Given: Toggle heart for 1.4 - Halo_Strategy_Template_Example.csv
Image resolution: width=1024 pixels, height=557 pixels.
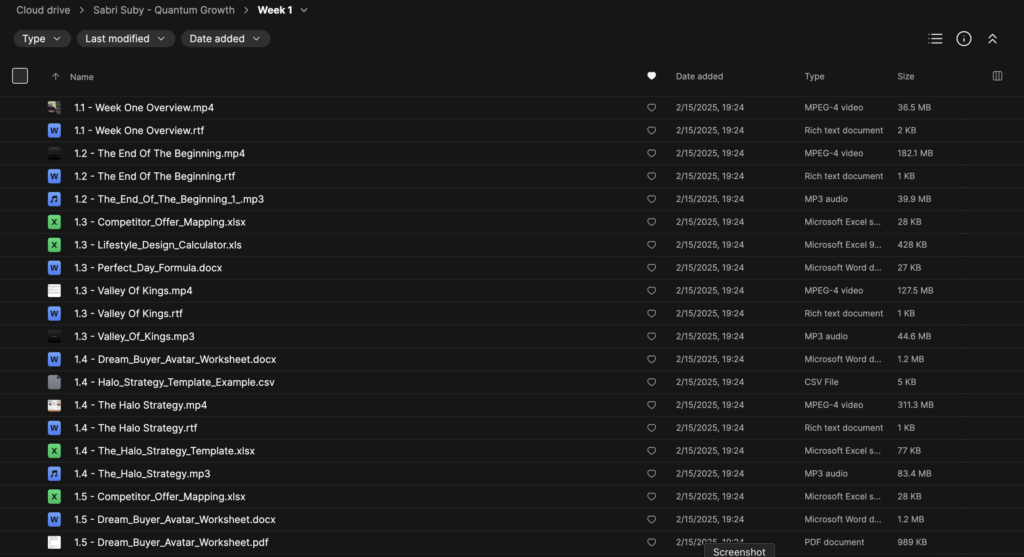Looking at the screenshot, I should click(x=651, y=381).
